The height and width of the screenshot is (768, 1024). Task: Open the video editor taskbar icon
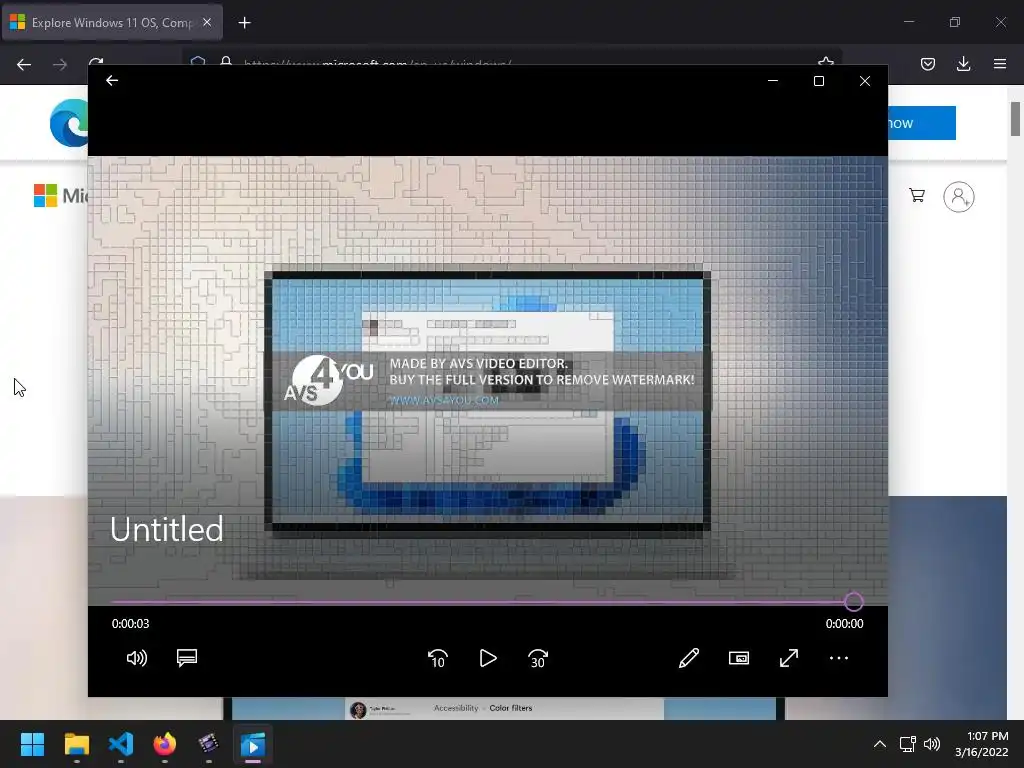(208, 744)
